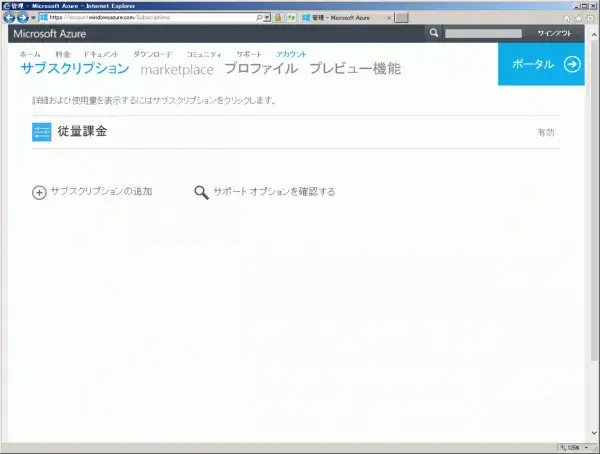
Task: Open IE favorites star icon
Action: [579, 18]
